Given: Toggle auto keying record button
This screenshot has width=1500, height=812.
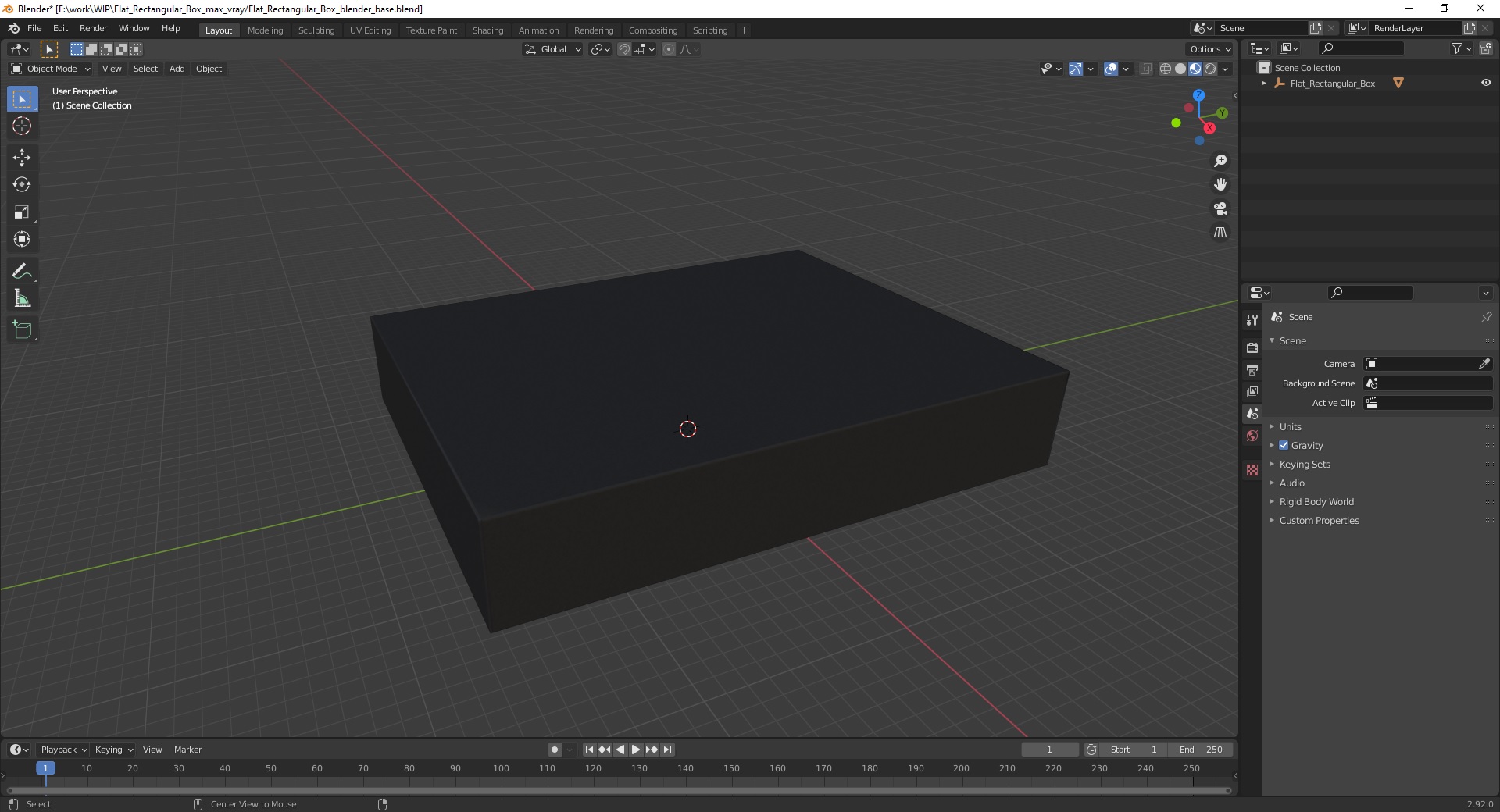Looking at the screenshot, I should pyautogui.click(x=555, y=750).
